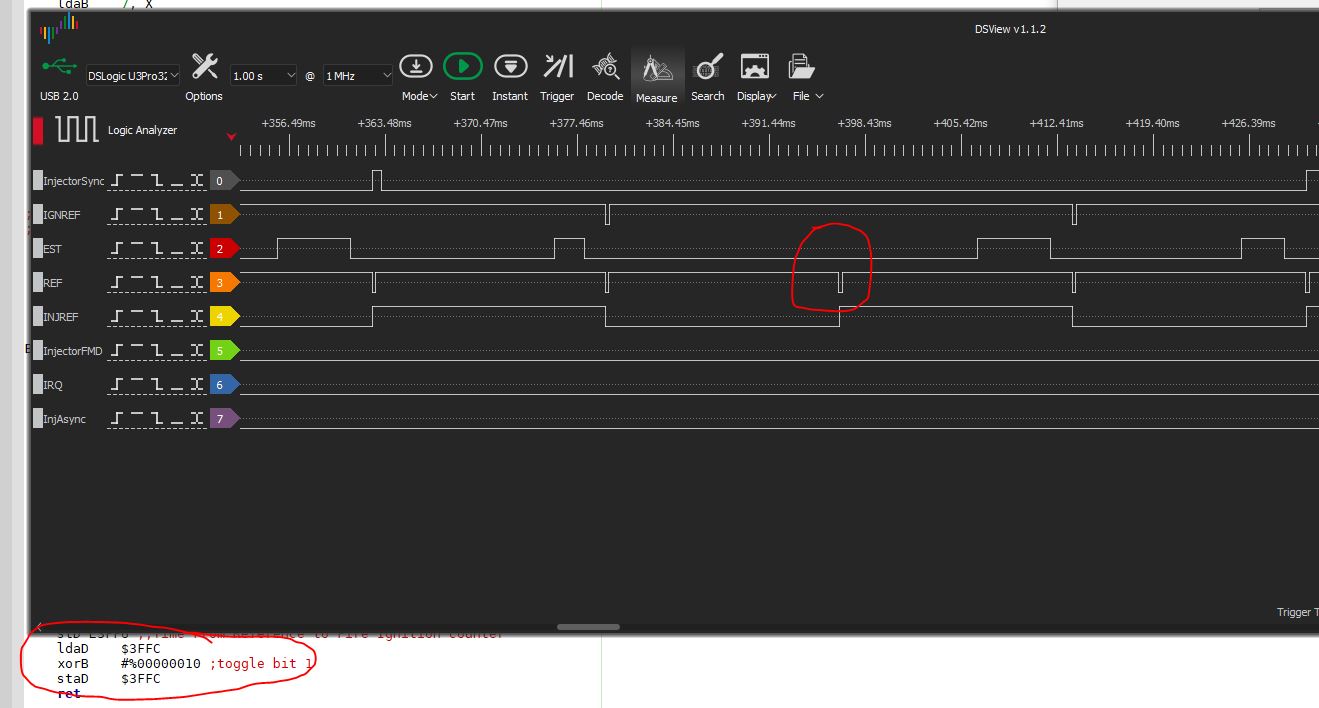Set falling-edge trigger on IGNREF channel
This screenshot has height=708, width=1319.
pyautogui.click(x=157, y=215)
